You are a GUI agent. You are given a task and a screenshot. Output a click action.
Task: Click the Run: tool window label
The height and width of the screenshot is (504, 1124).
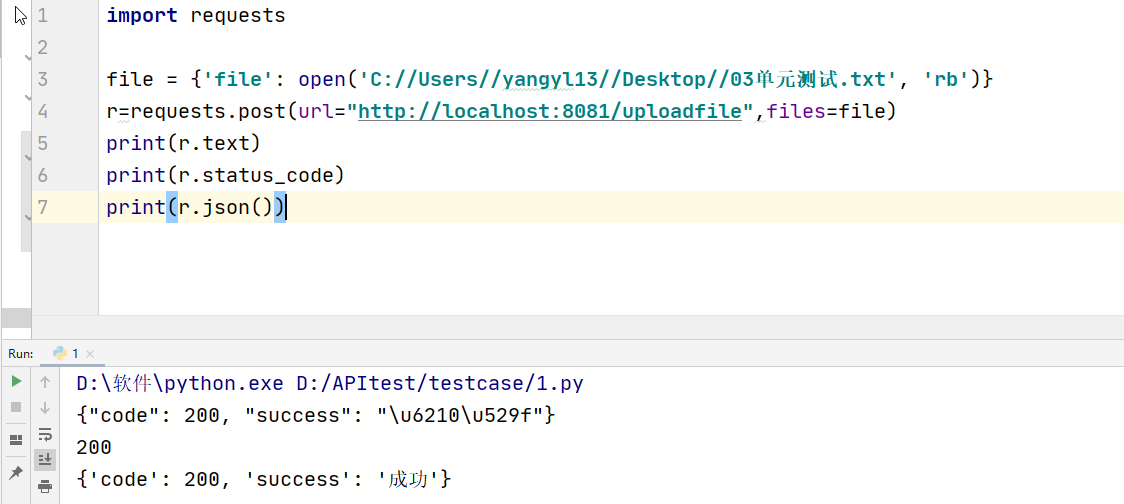coord(21,353)
